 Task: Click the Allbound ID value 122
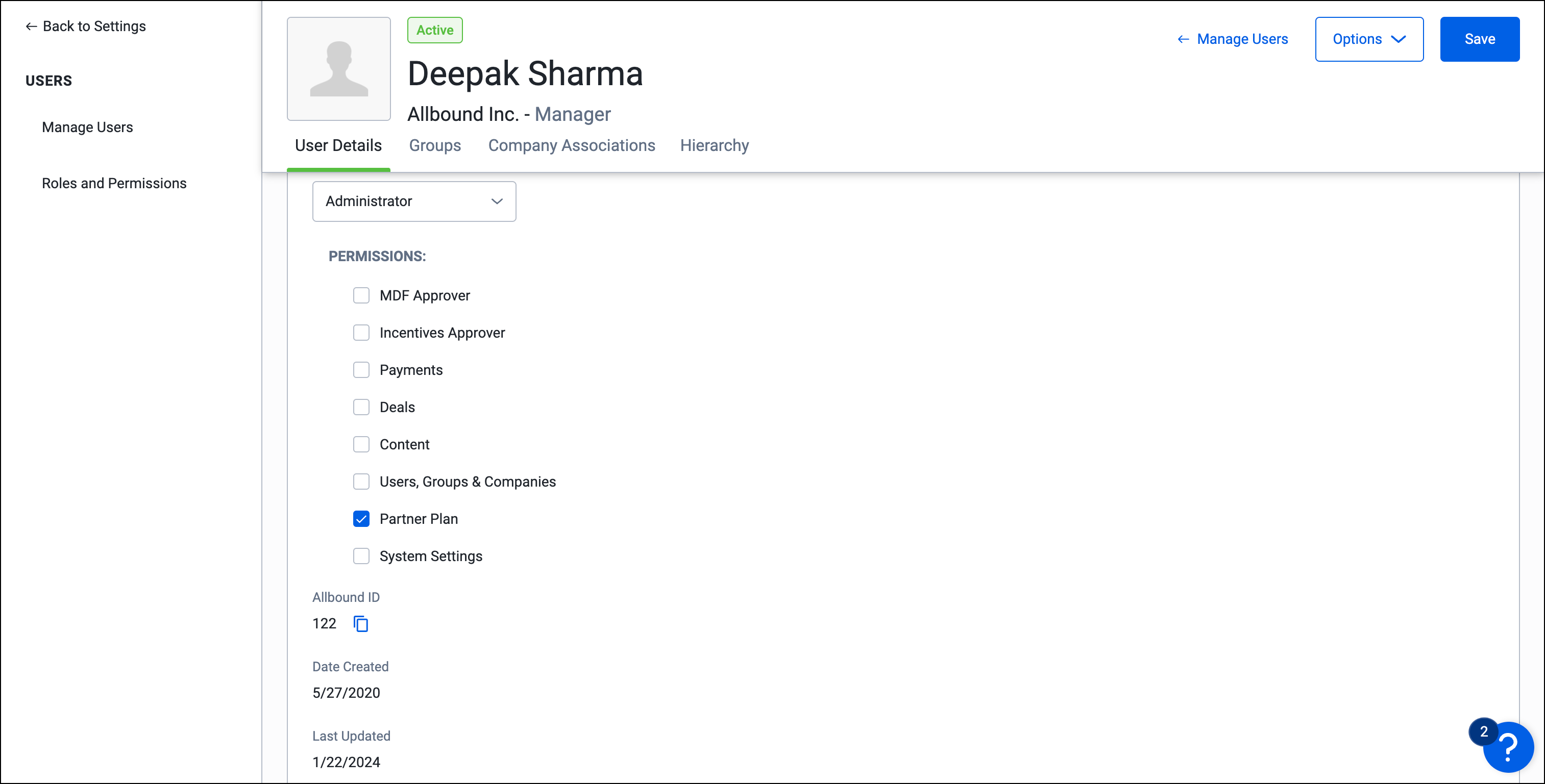325,624
